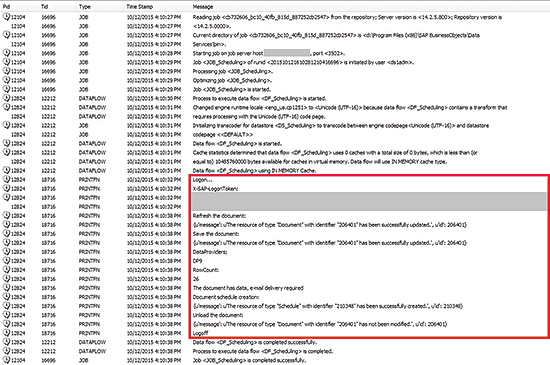
Task: Select the 'Refresh the document:' message
Action: (219, 216)
